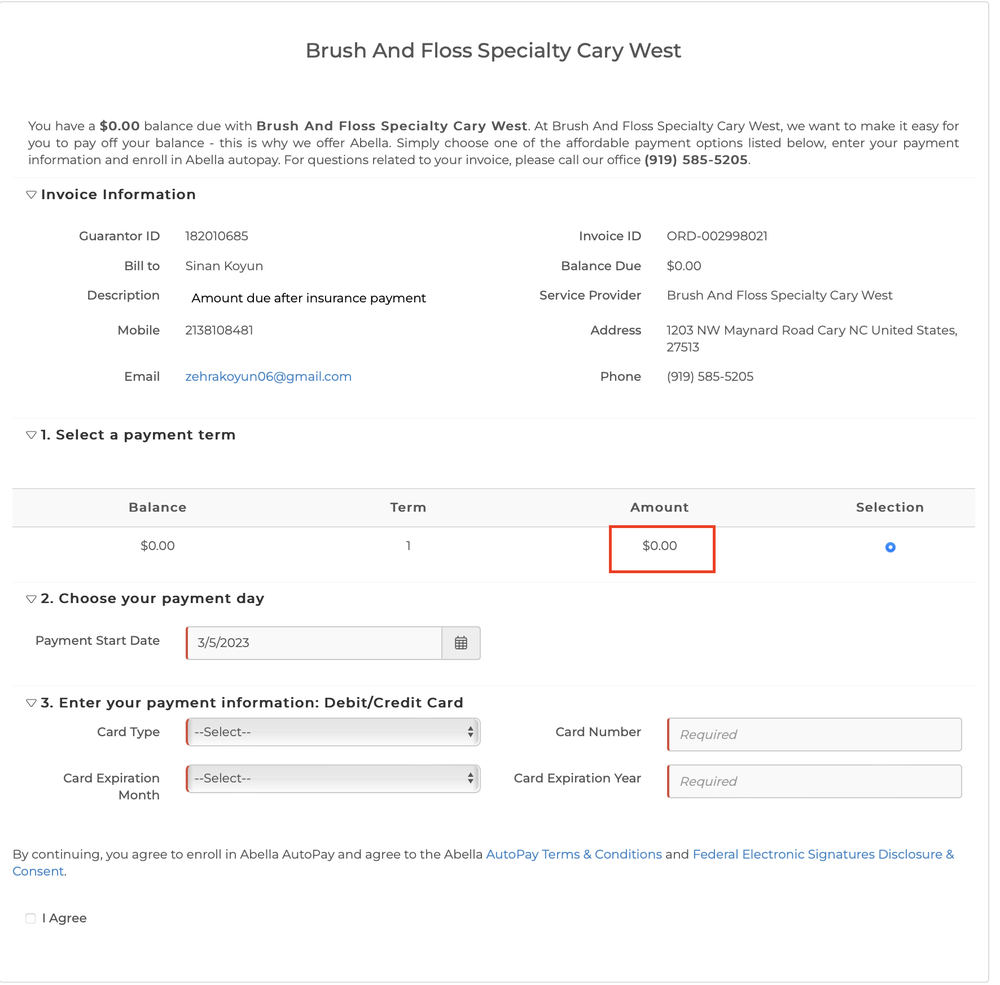Open the calendar date picker icon
Screen dimensions: 1000x985
pyautogui.click(x=461, y=643)
